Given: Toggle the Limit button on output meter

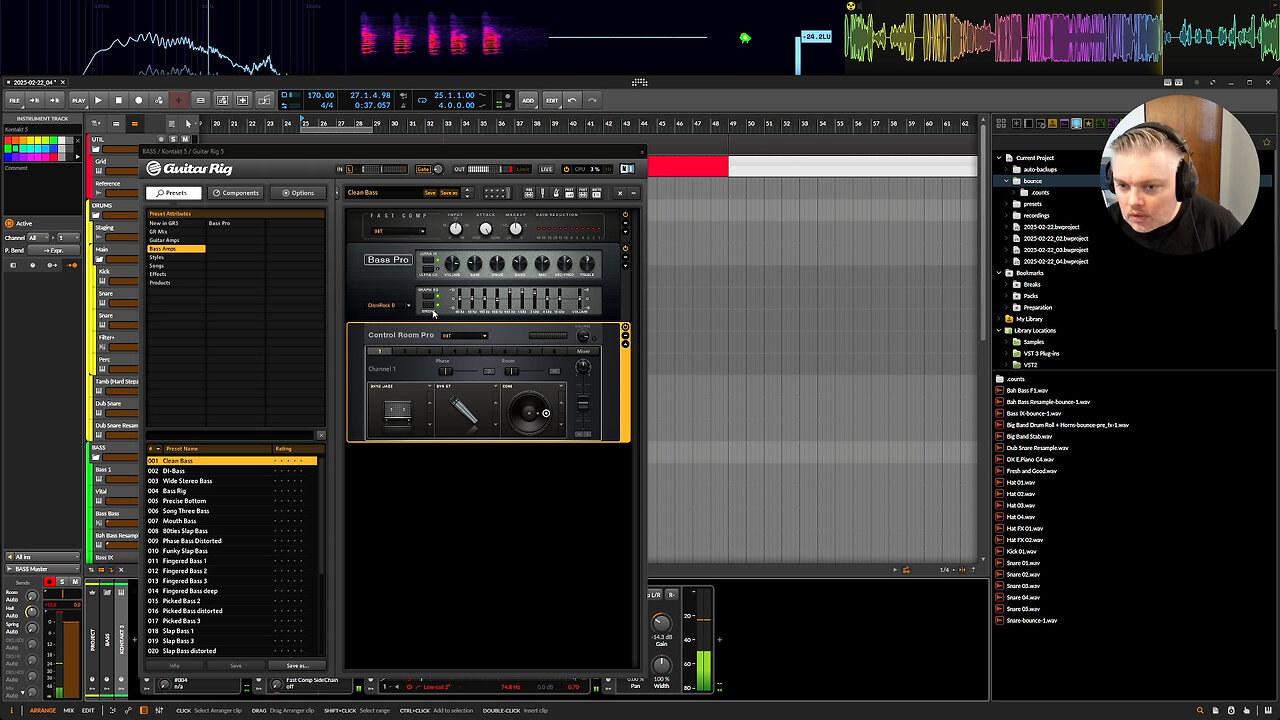Looking at the screenshot, I should click(523, 169).
